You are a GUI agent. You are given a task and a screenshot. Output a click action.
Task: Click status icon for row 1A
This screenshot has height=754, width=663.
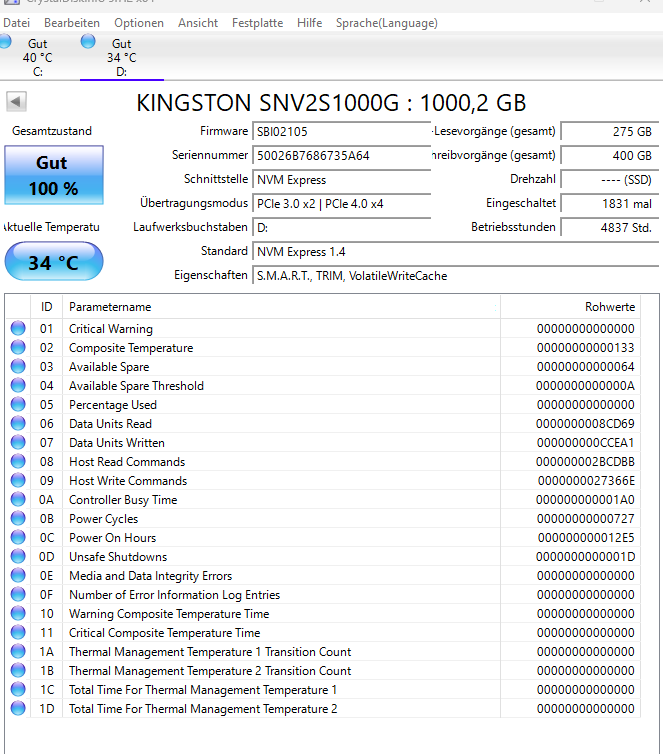point(18,651)
